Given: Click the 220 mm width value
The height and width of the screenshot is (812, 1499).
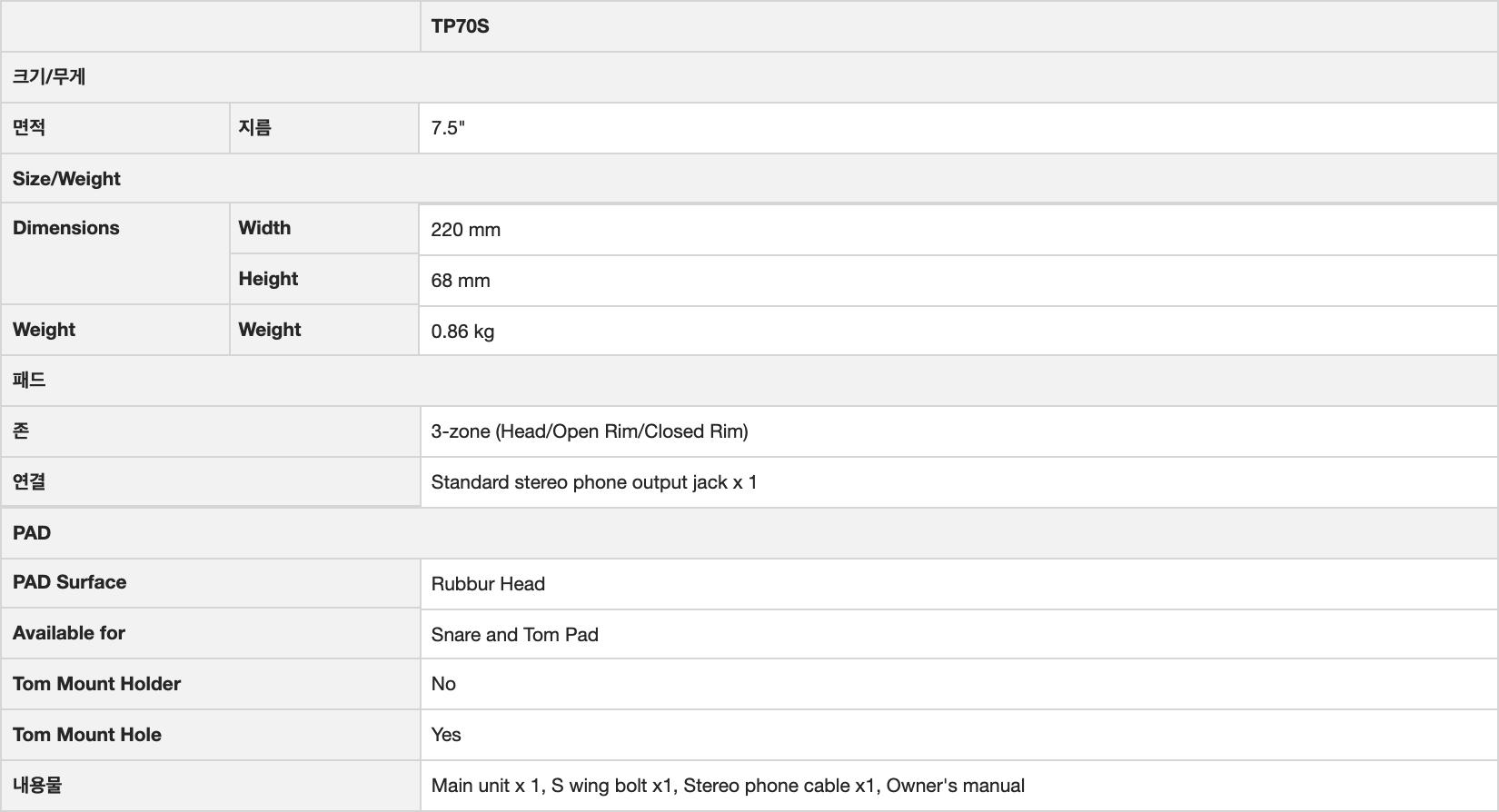Looking at the screenshot, I should click(x=465, y=230).
